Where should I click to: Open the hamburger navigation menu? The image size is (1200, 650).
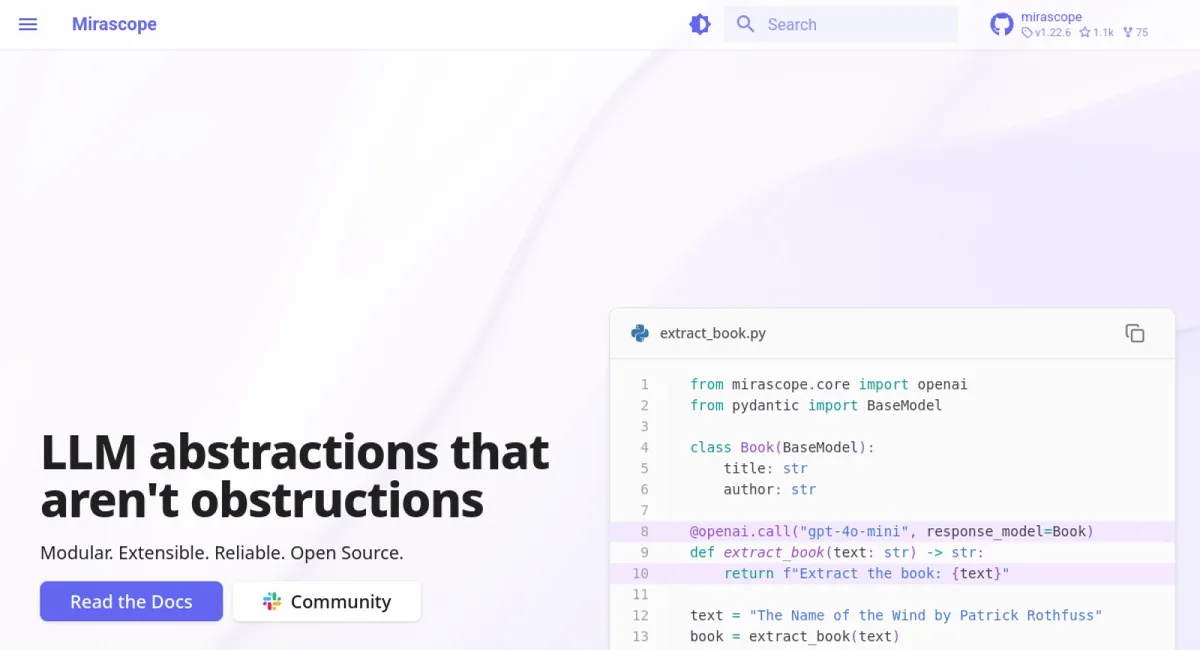(x=28, y=24)
